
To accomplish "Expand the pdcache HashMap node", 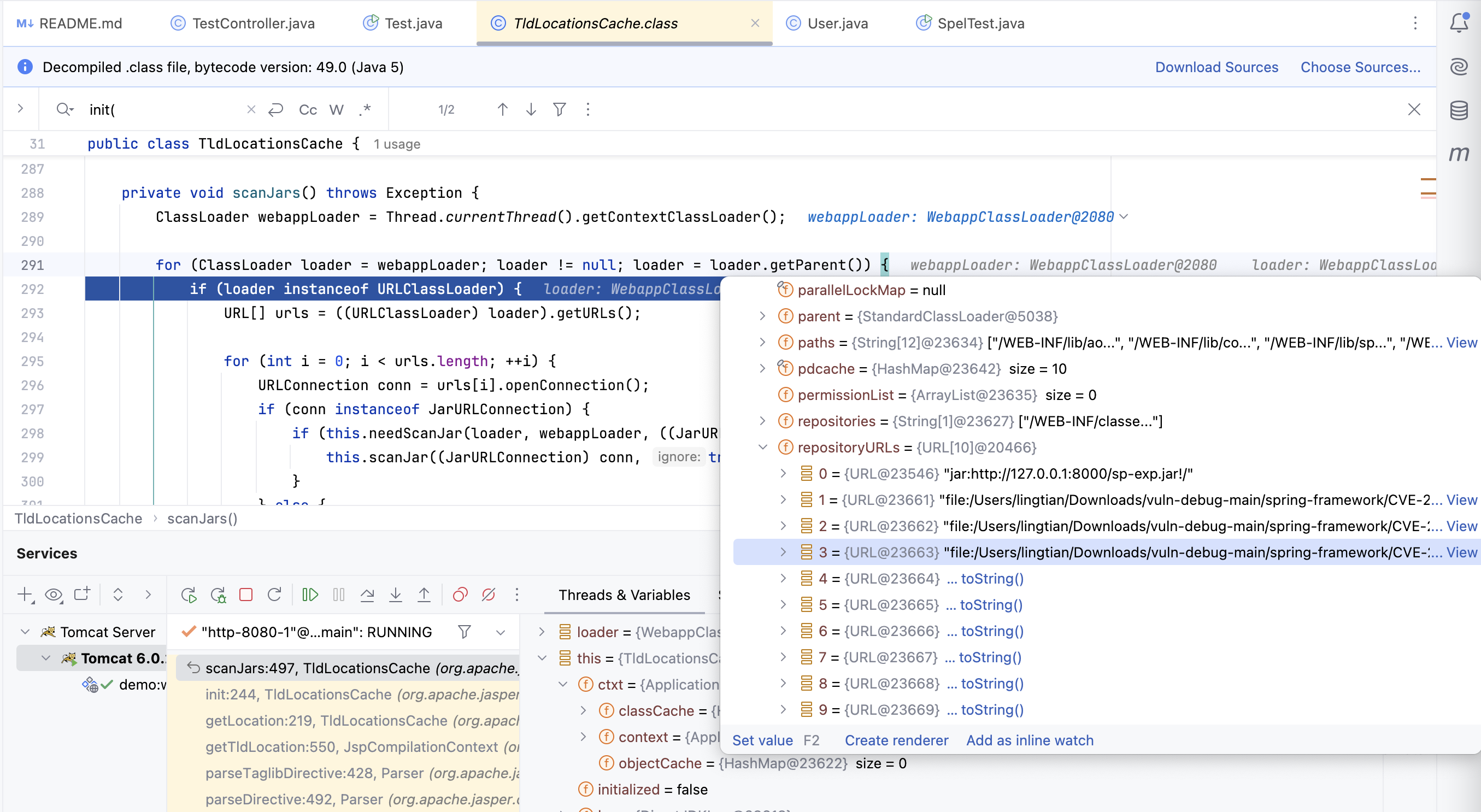I will tap(763, 368).
